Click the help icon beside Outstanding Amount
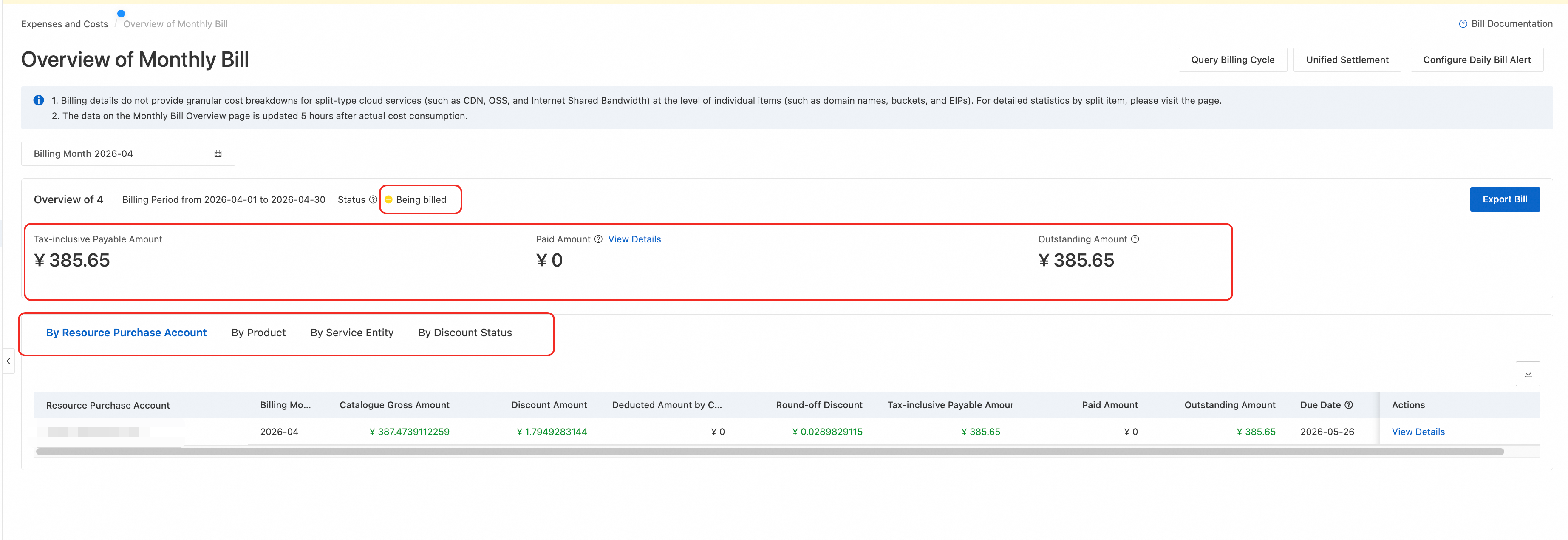The width and height of the screenshot is (1568, 540). click(x=1135, y=239)
